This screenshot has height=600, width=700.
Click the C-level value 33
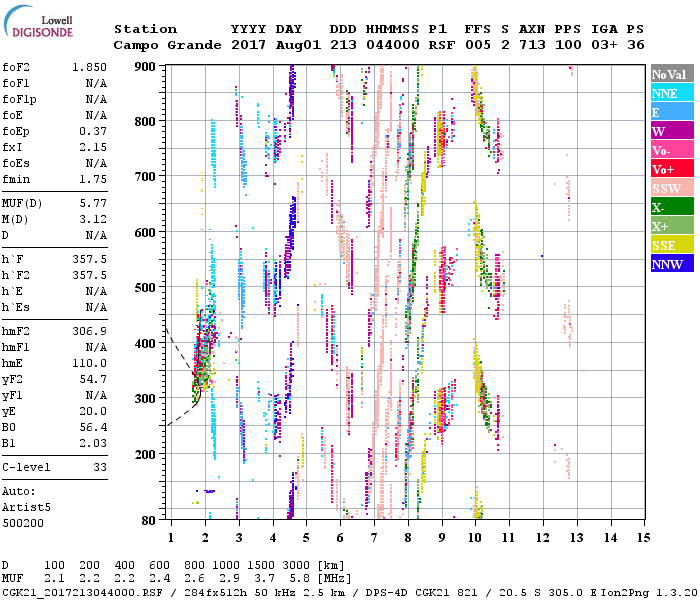[x=100, y=468]
